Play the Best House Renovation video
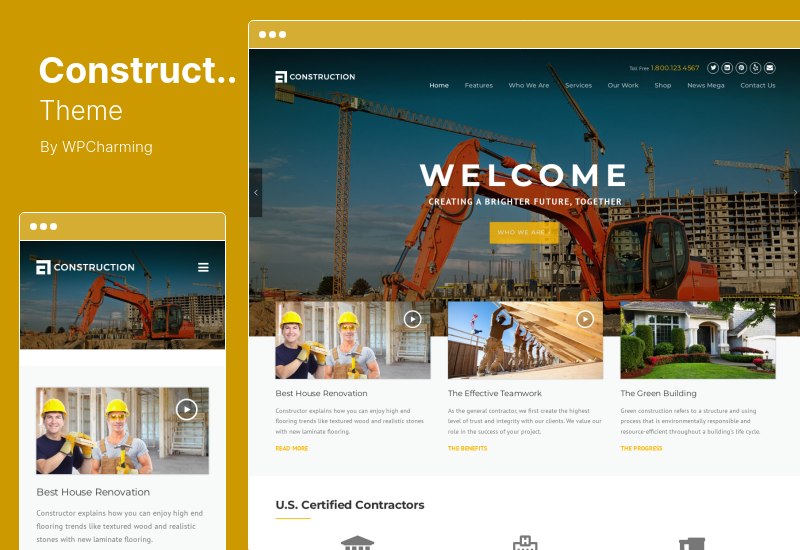Image resolution: width=800 pixels, height=550 pixels. tap(412, 319)
